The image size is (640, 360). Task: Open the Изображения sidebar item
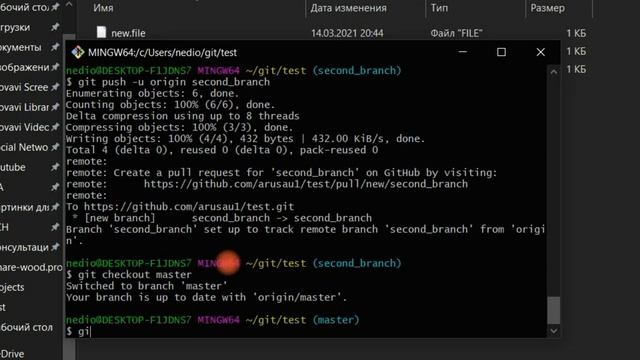pos(25,67)
